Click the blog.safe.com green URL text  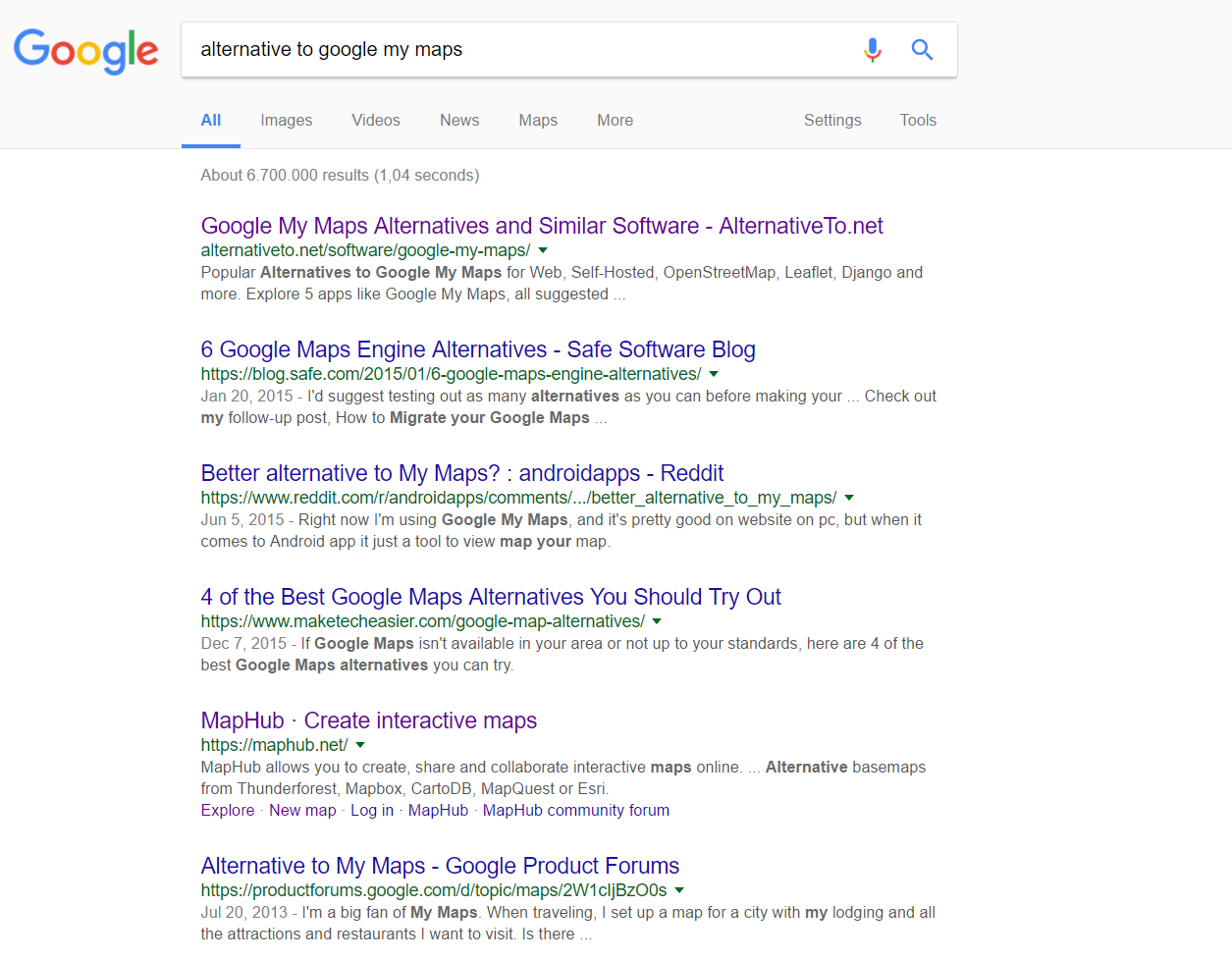pos(451,374)
